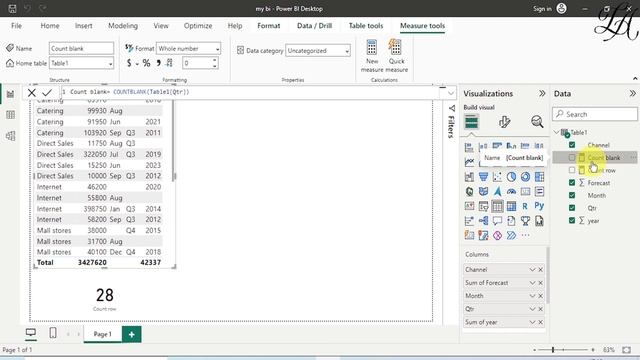Uncheck the Channel field checkbox
Screen dimensions: 640x360
[572, 145]
